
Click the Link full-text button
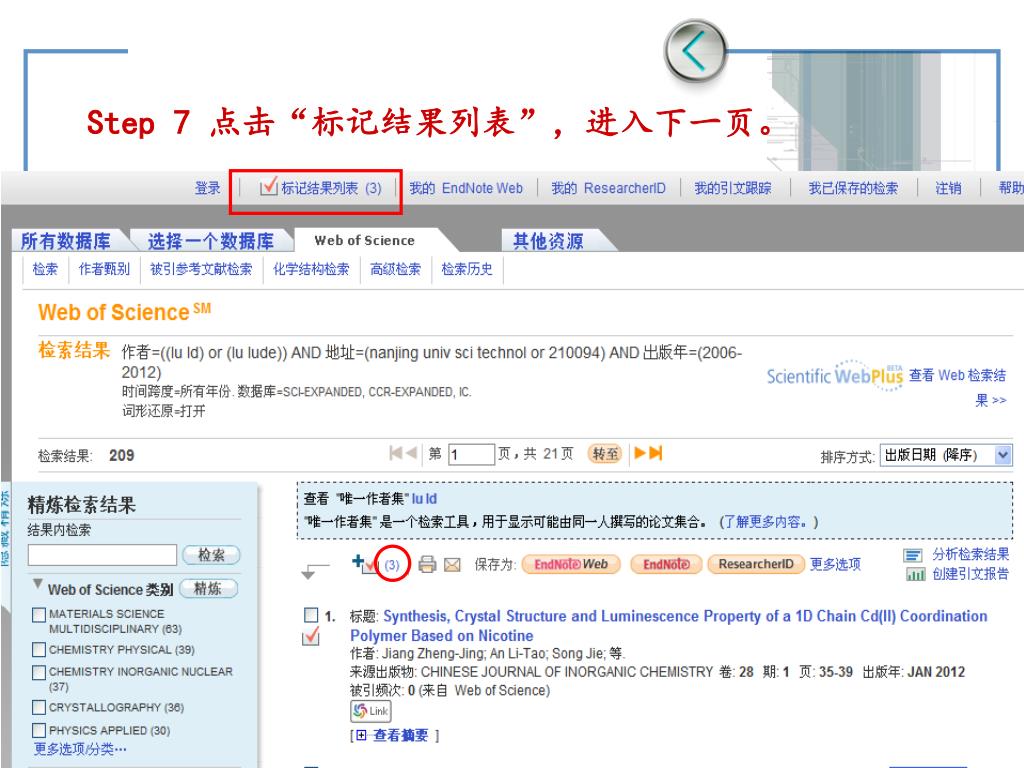371,711
